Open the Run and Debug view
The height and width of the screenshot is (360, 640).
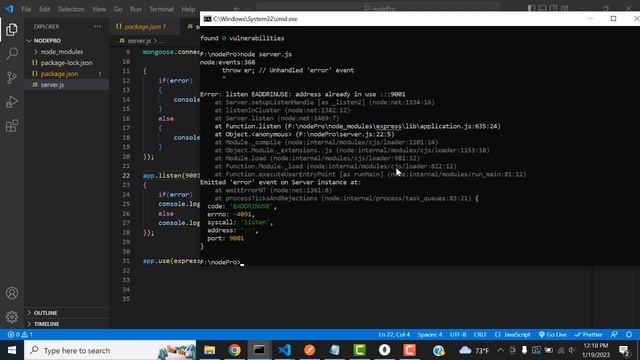pos(12,102)
